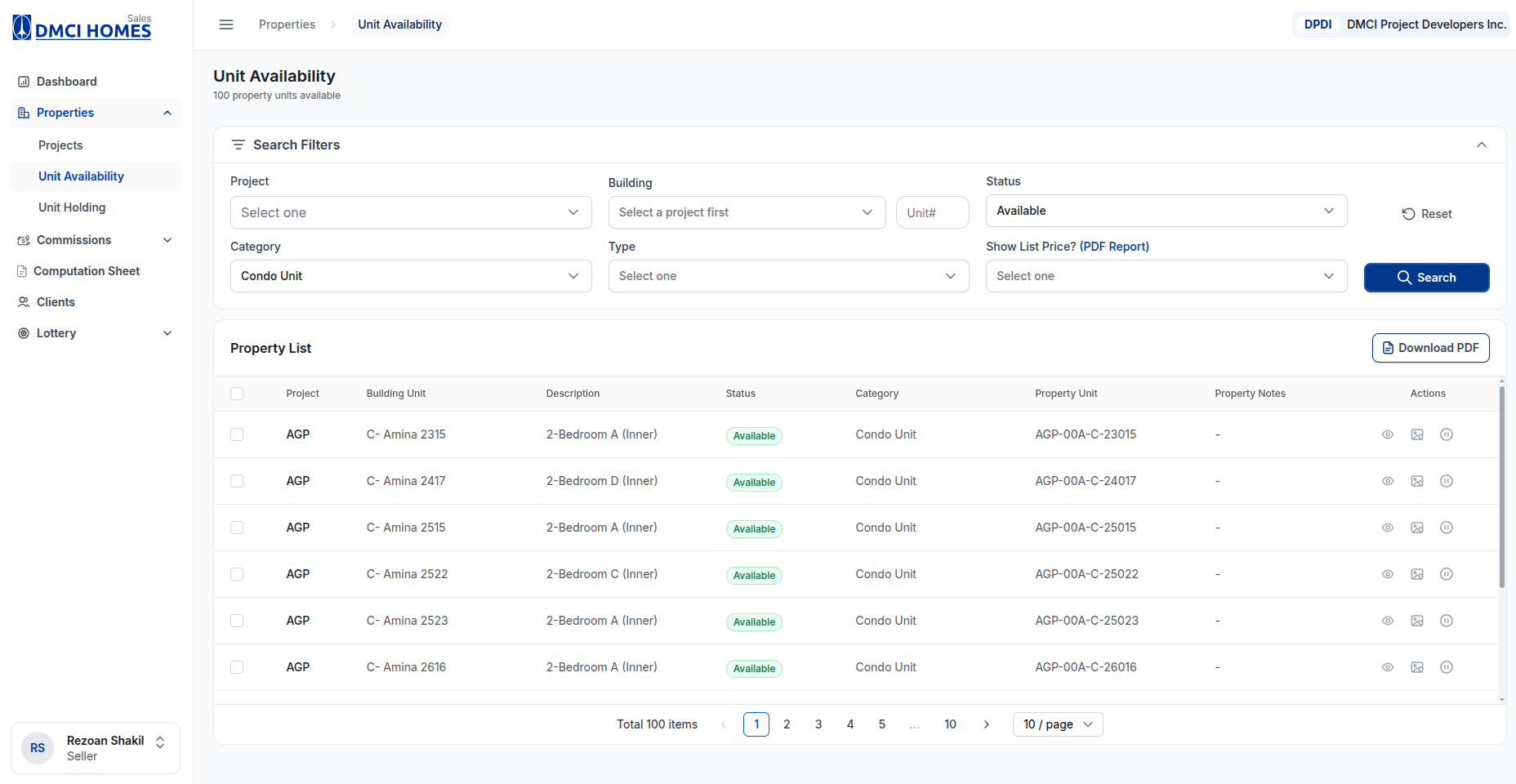Screen dimensions: 1516x784
Task: Click hold icon for C- Amina 2417
Action: (1447, 481)
